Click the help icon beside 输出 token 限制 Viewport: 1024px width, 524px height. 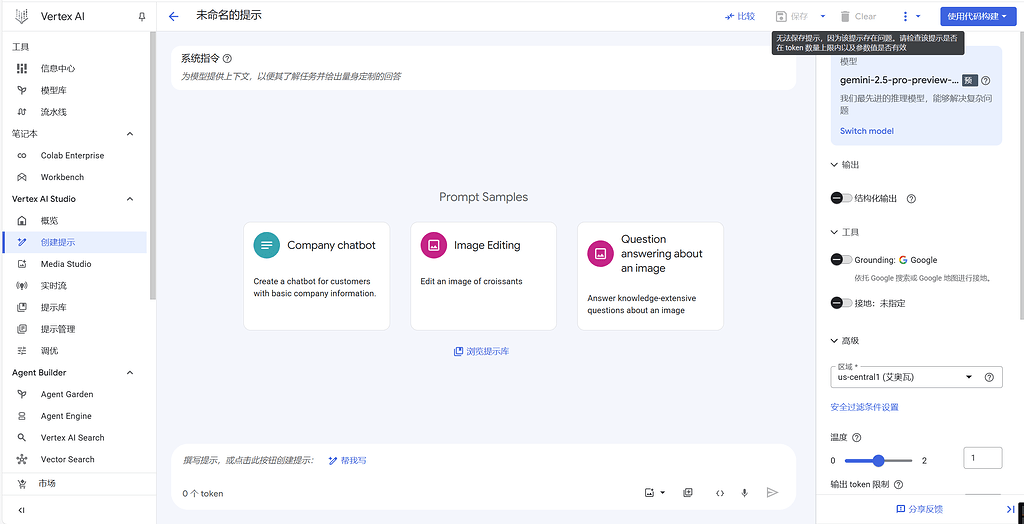click(x=899, y=485)
